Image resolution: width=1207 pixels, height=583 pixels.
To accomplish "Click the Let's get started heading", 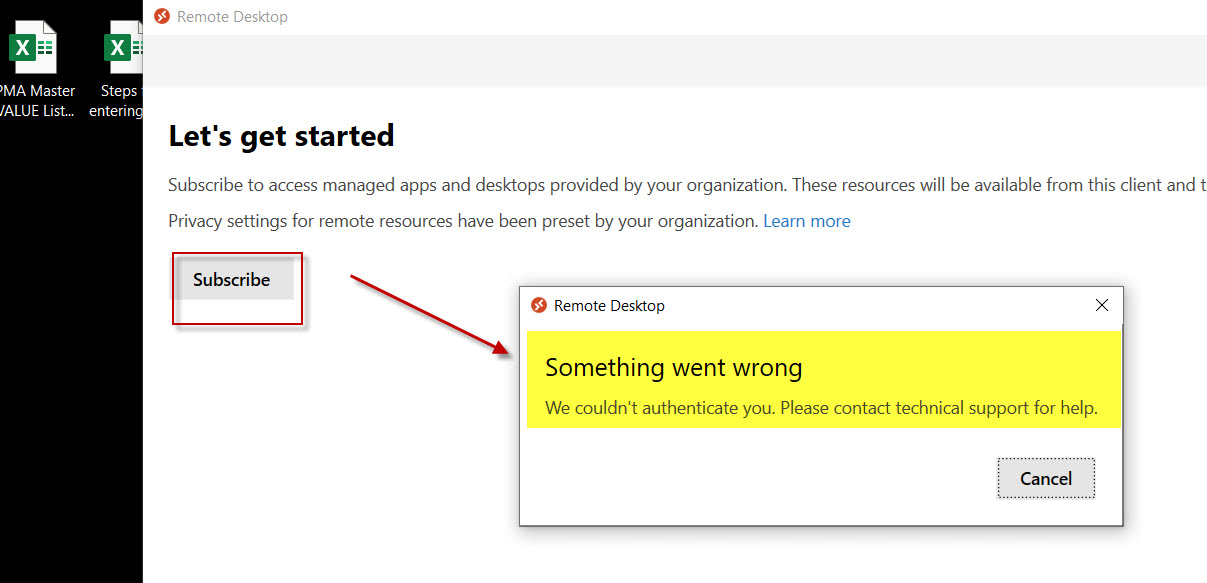I will pos(281,135).
